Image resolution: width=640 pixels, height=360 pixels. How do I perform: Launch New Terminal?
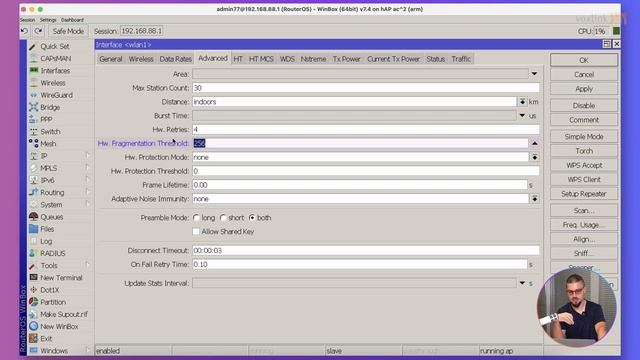pos(61,278)
